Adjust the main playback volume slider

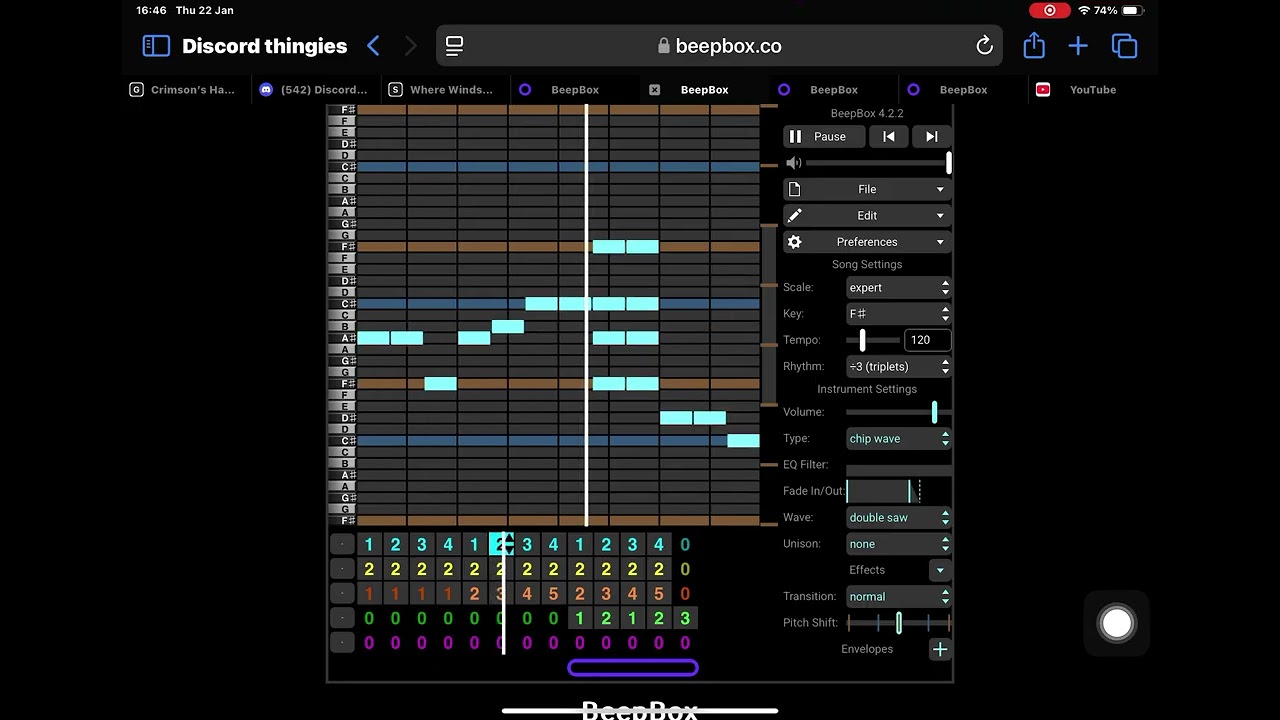point(878,163)
